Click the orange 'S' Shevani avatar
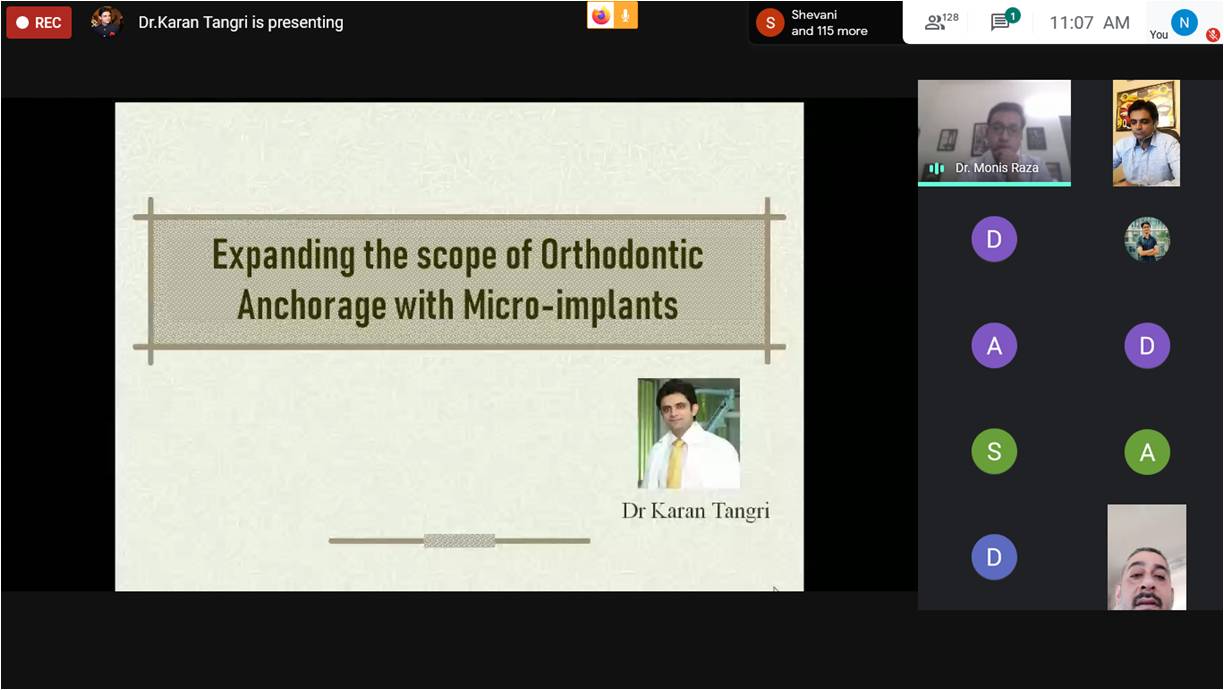The height and width of the screenshot is (690, 1224). point(769,22)
